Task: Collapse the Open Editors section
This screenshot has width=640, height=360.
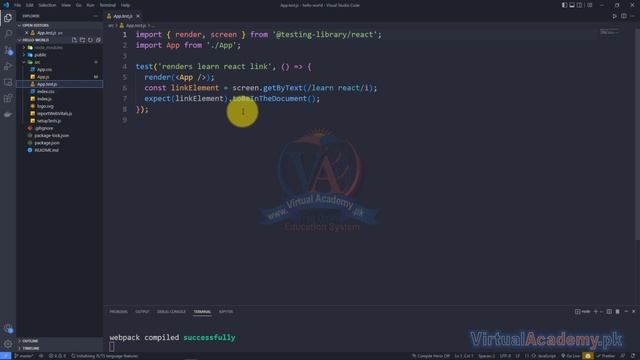Action: click(60, 25)
